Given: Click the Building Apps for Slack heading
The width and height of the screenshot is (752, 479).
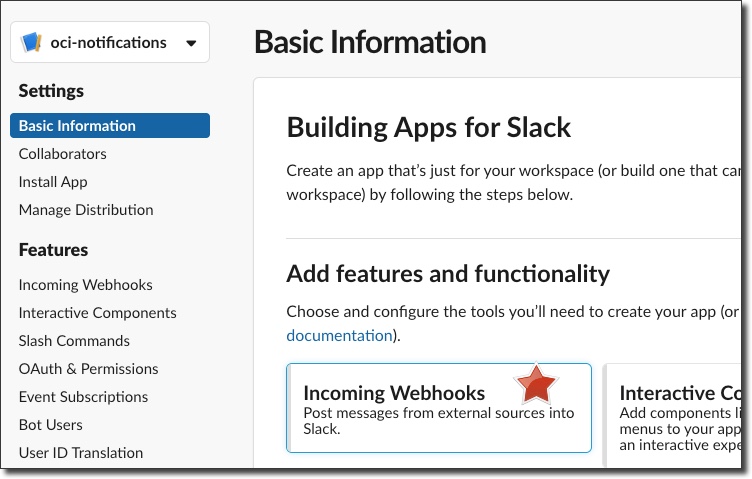Looking at the screenshot, I should pyautogui.click(x=428, y=127).
